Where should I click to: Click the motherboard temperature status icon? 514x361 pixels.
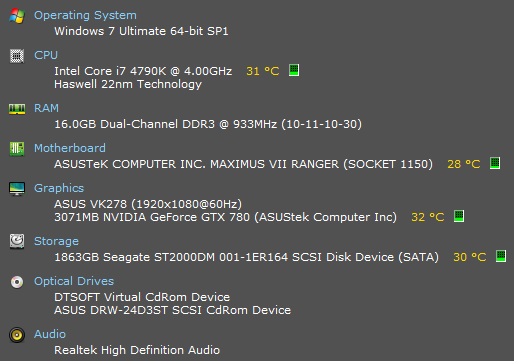tap(495, 163)
